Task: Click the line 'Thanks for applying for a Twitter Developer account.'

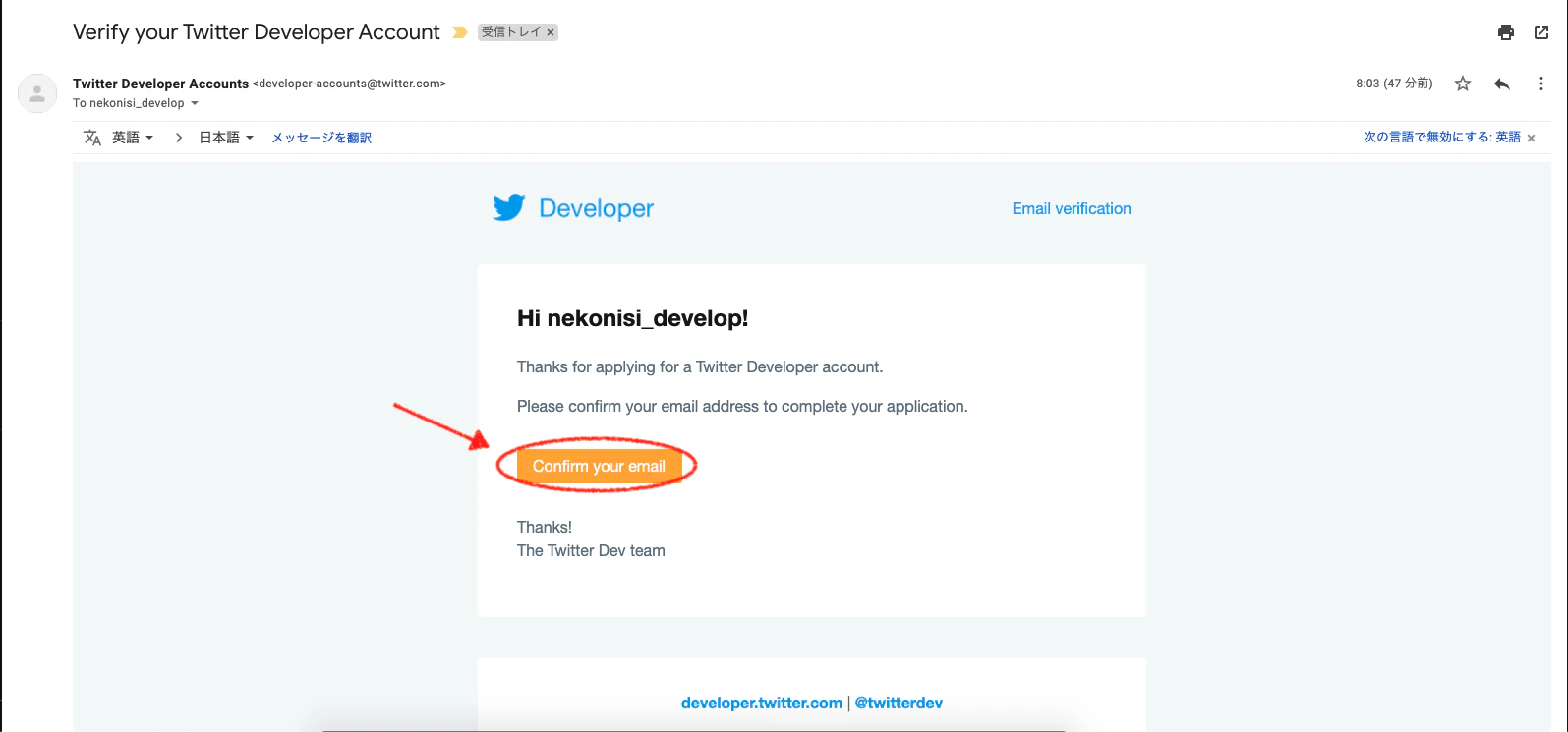Action: tap(700, 366)
